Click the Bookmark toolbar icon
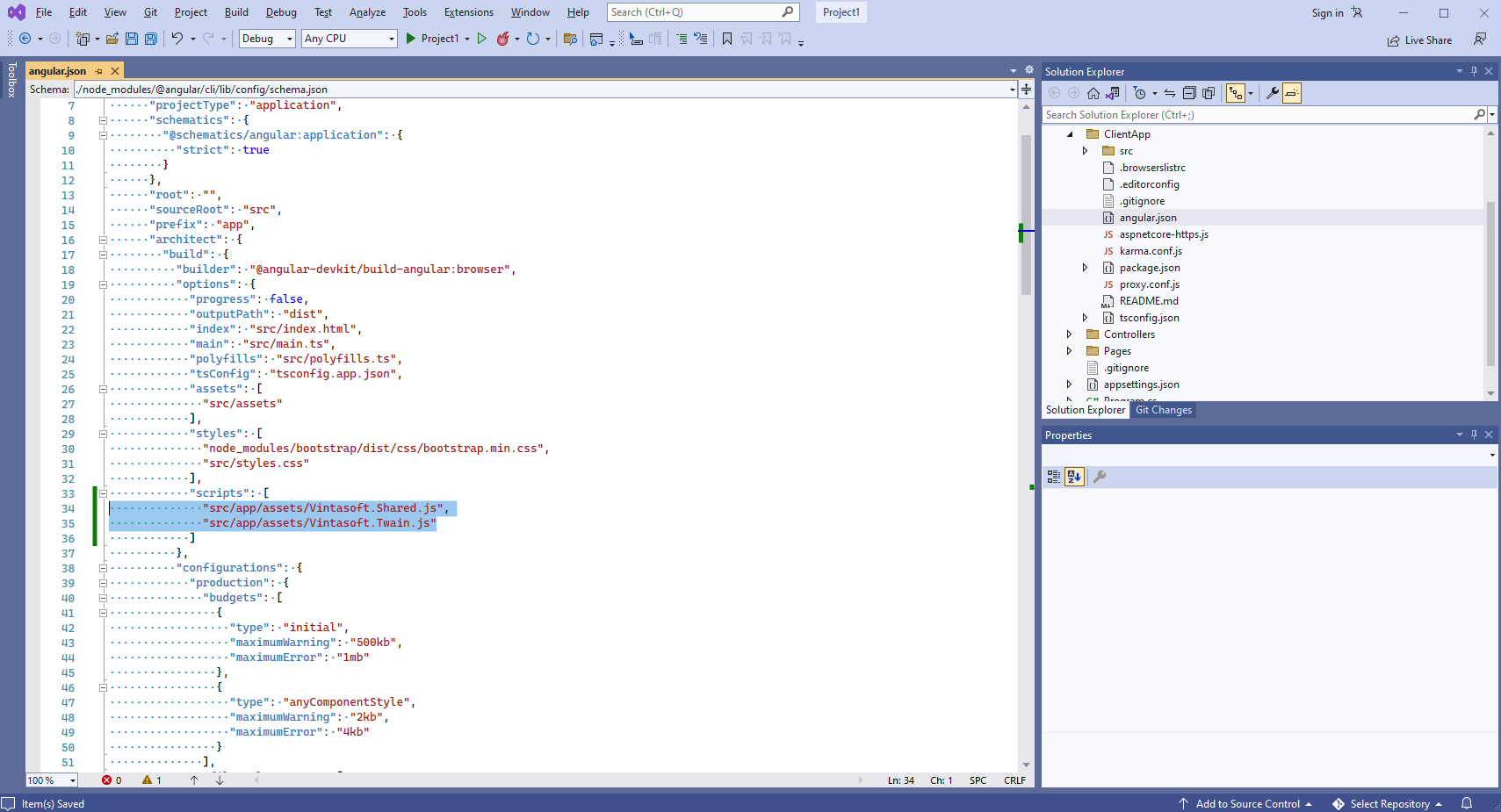Viewport: 1501px width, 812px height. [x=727, y=39]
